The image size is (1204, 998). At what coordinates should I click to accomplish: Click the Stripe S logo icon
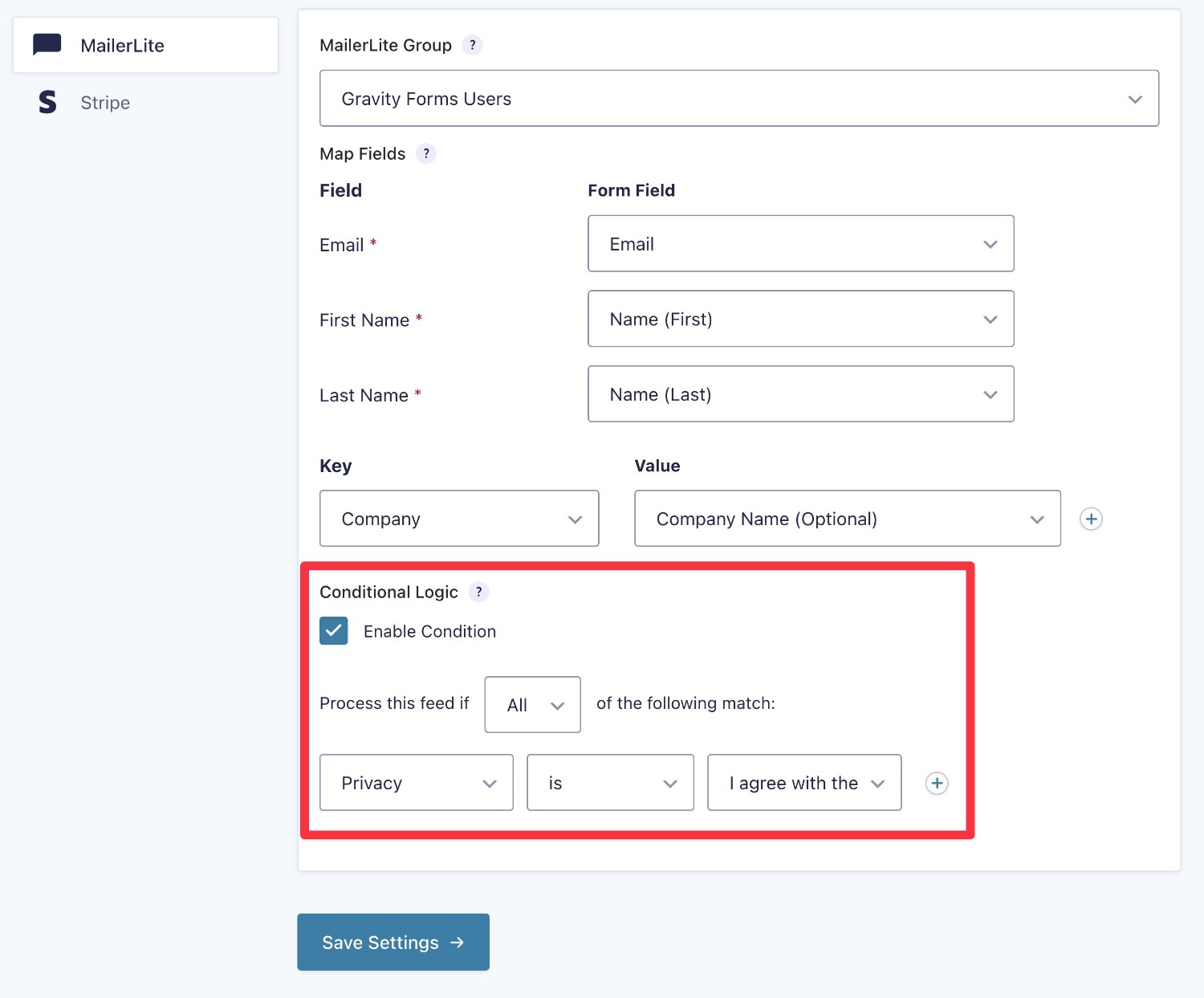pyautogui.click(x=47, y=102)
